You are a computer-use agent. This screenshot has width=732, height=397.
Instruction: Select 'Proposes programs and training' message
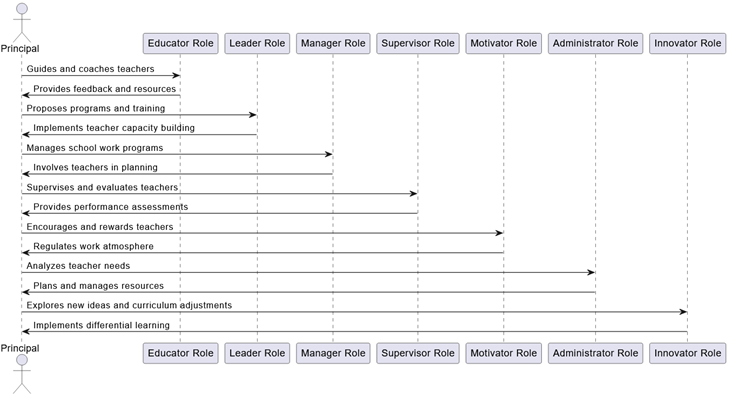click(x=96, y=108)
